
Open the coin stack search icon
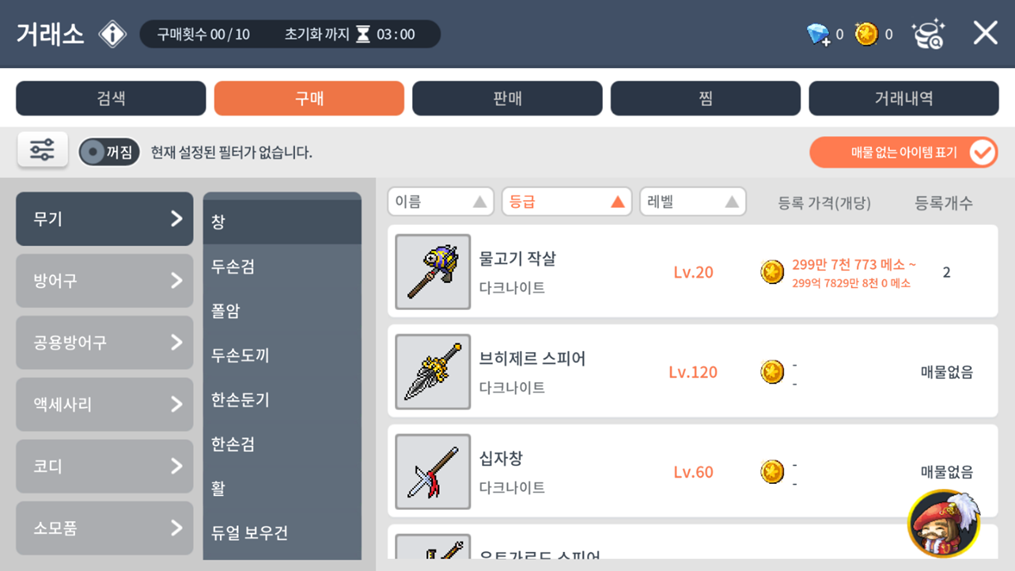click(928, 34)
